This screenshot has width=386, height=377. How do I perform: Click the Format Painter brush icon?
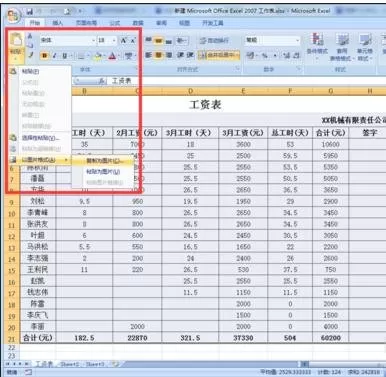30,55
